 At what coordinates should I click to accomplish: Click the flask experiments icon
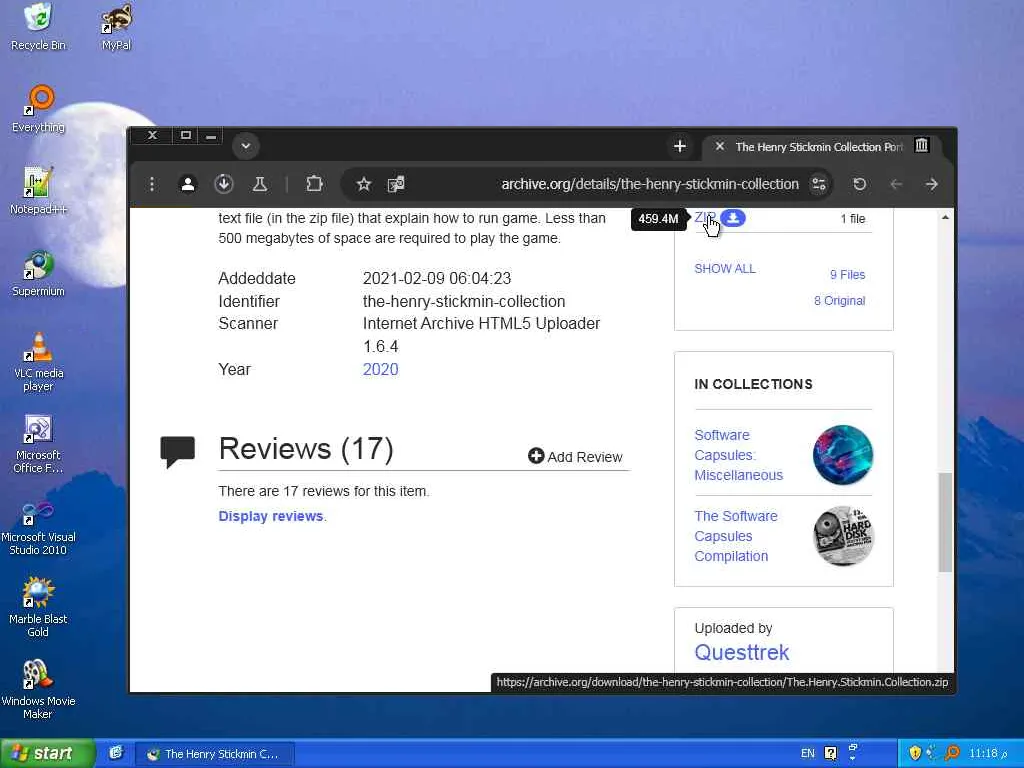coord(259,184)
